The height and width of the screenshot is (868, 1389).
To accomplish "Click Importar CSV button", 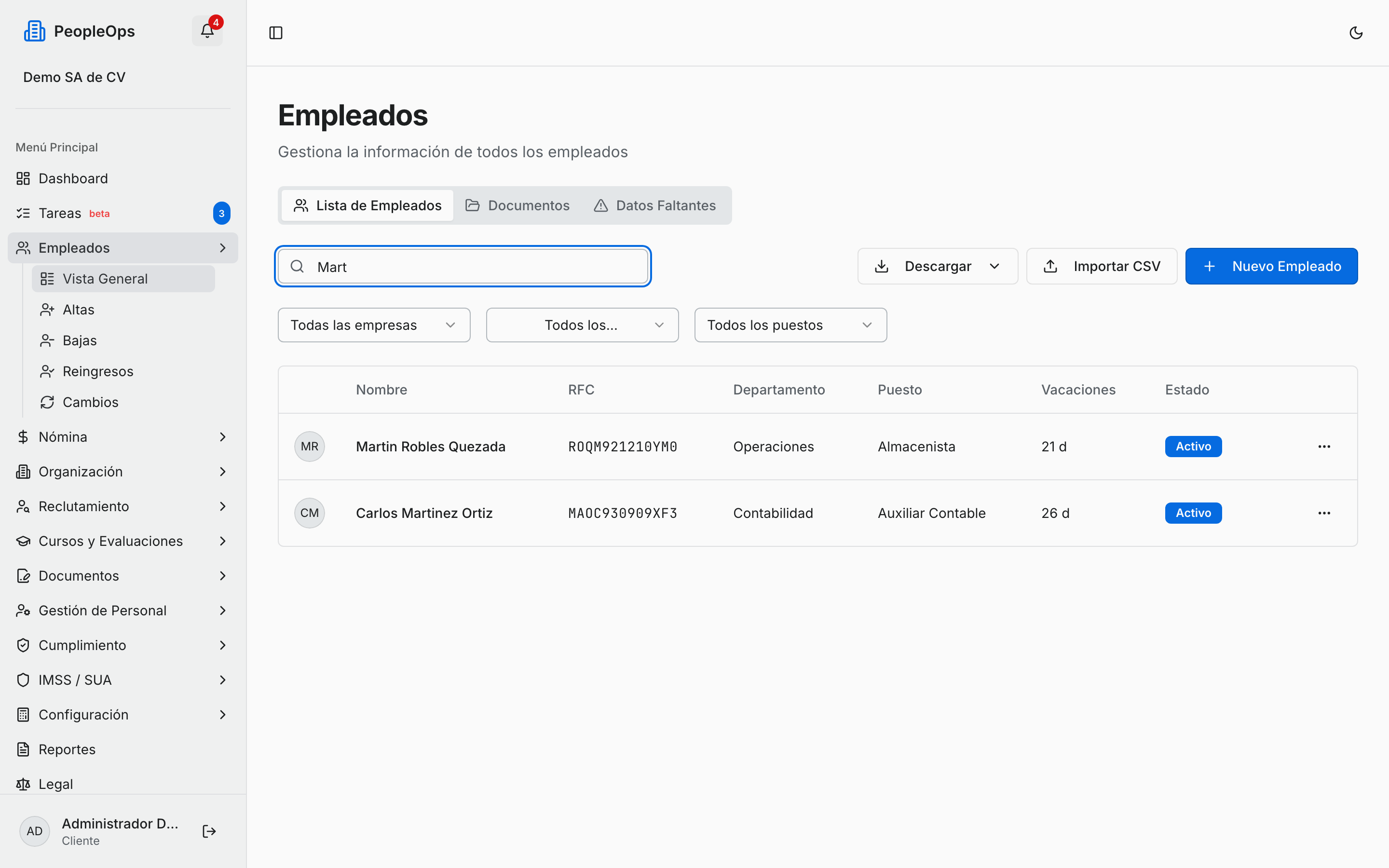I will tap(1102, 266).
